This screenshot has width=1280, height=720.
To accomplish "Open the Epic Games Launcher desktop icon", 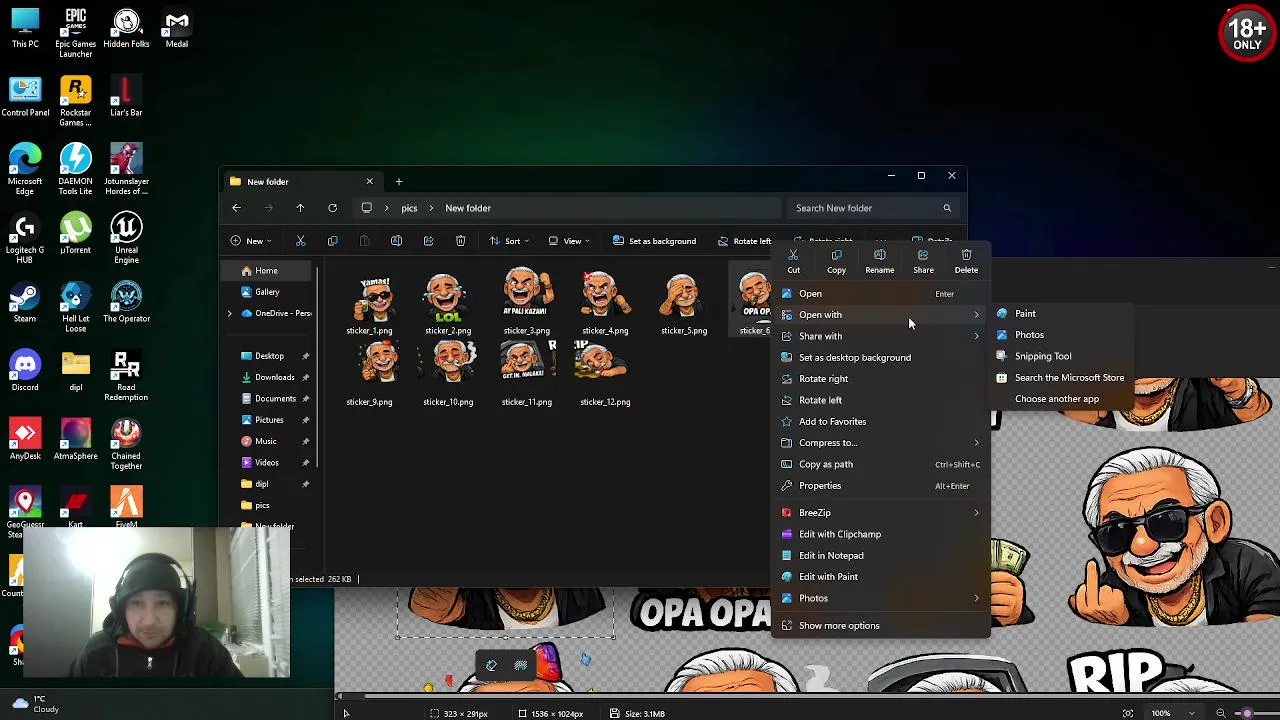I will (75, 33).
